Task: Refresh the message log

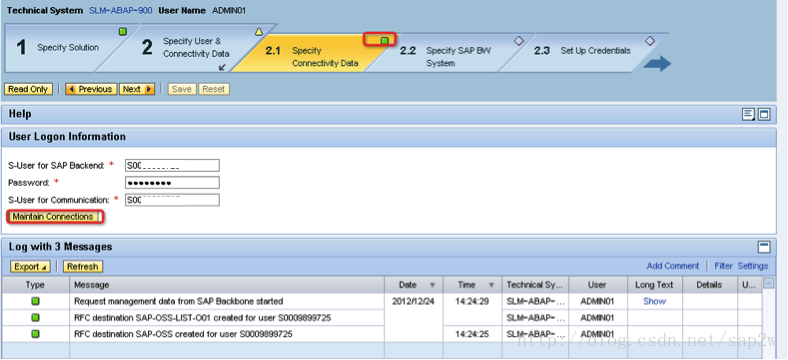Action: 83,266
